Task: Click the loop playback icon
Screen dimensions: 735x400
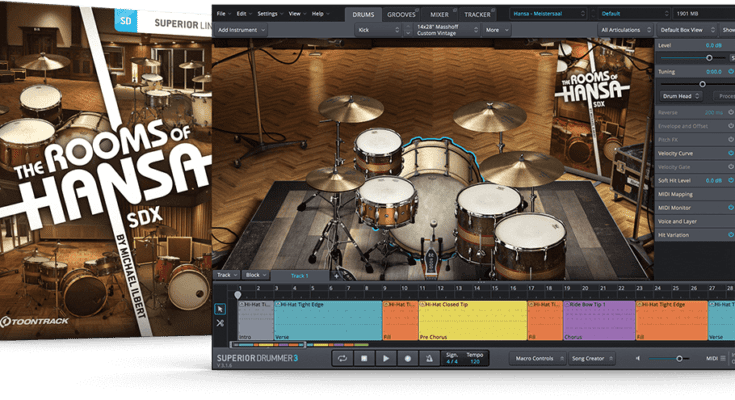Action: click(342, 357)
